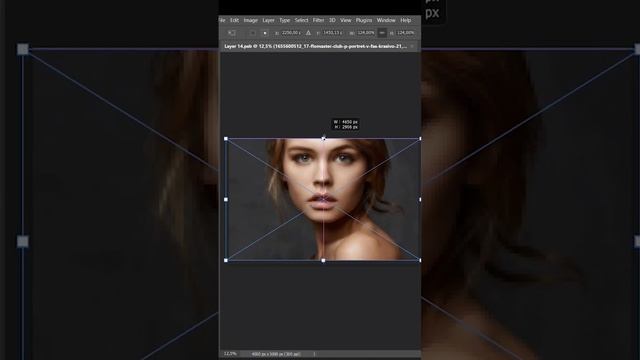Click the reference point locator icon
Viewport: 640px width, 360px height.
pos(265,33)
